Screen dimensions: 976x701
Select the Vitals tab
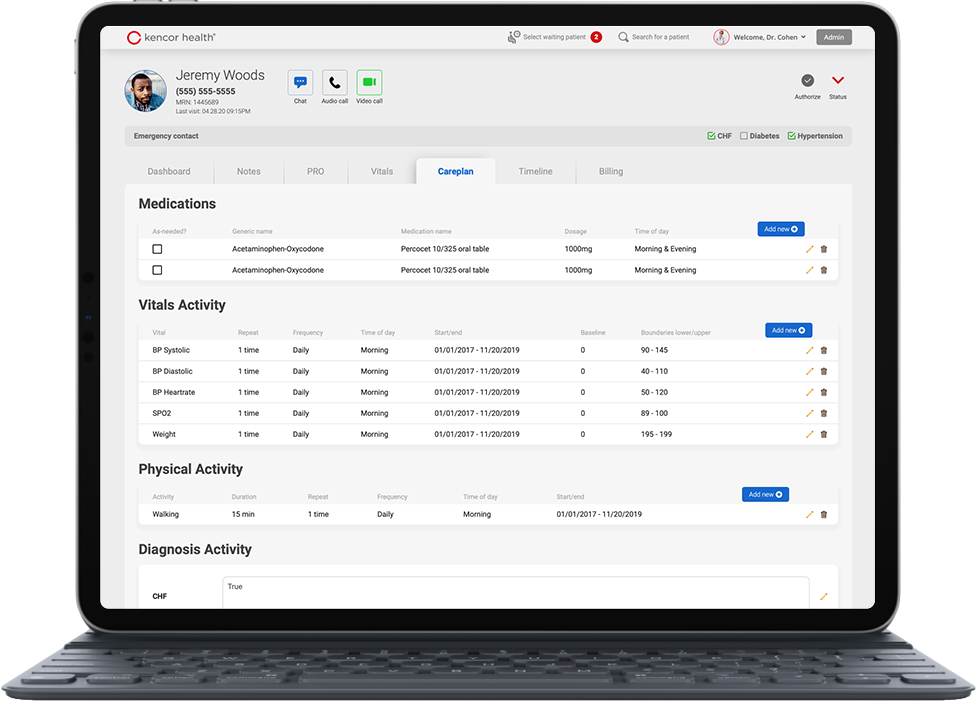tap(382, 171)
